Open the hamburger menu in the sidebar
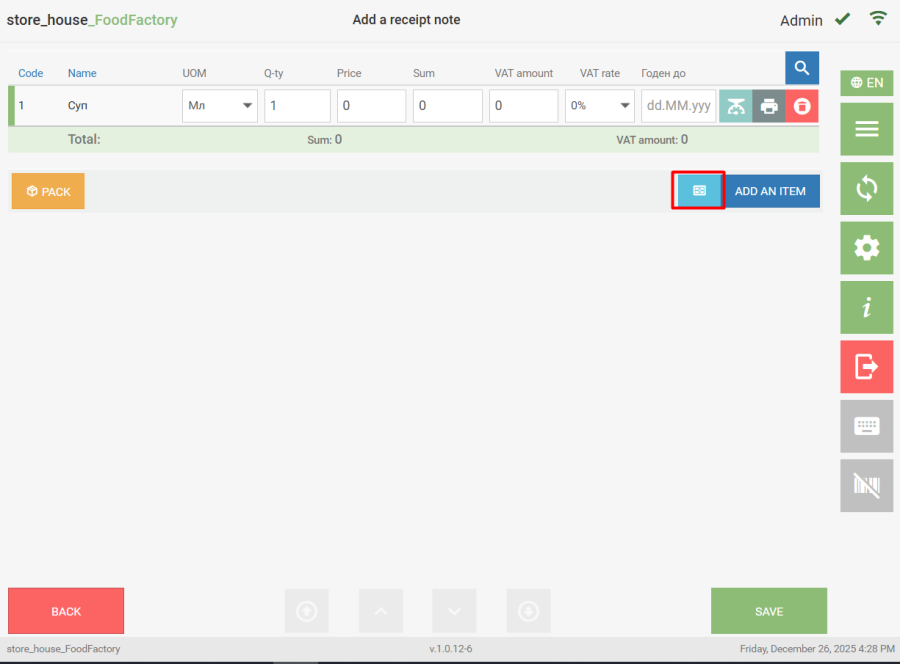This screenshot has height=664, width=900. pyautogui.click(x=866, y=129)
